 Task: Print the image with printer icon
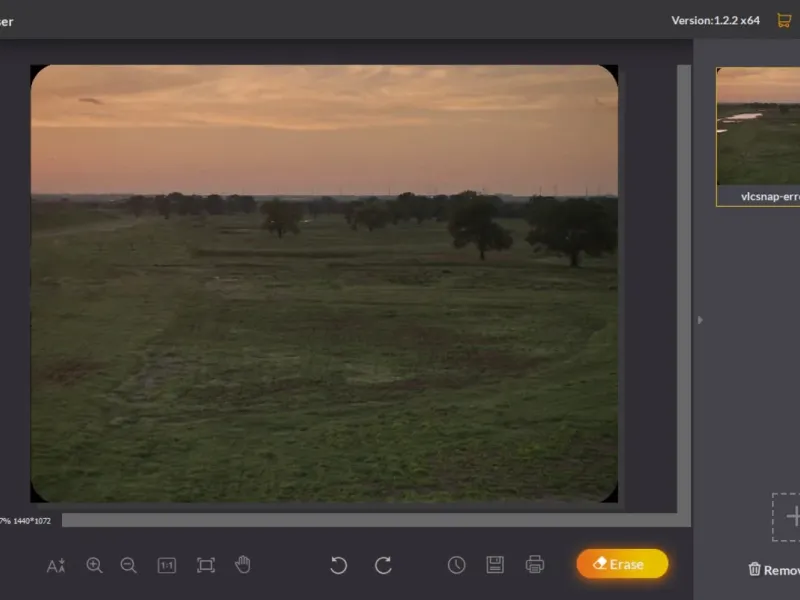535,565
